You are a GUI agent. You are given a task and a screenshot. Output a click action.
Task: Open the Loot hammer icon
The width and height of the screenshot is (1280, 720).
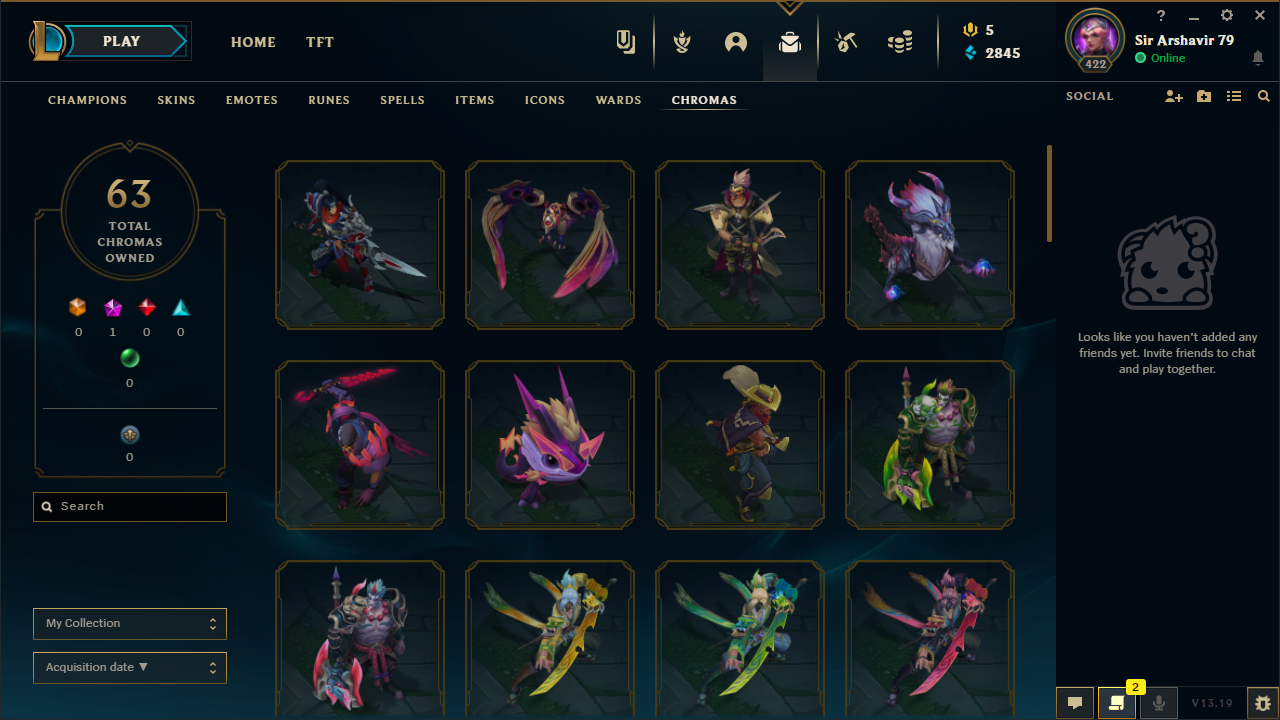(846, 42)
